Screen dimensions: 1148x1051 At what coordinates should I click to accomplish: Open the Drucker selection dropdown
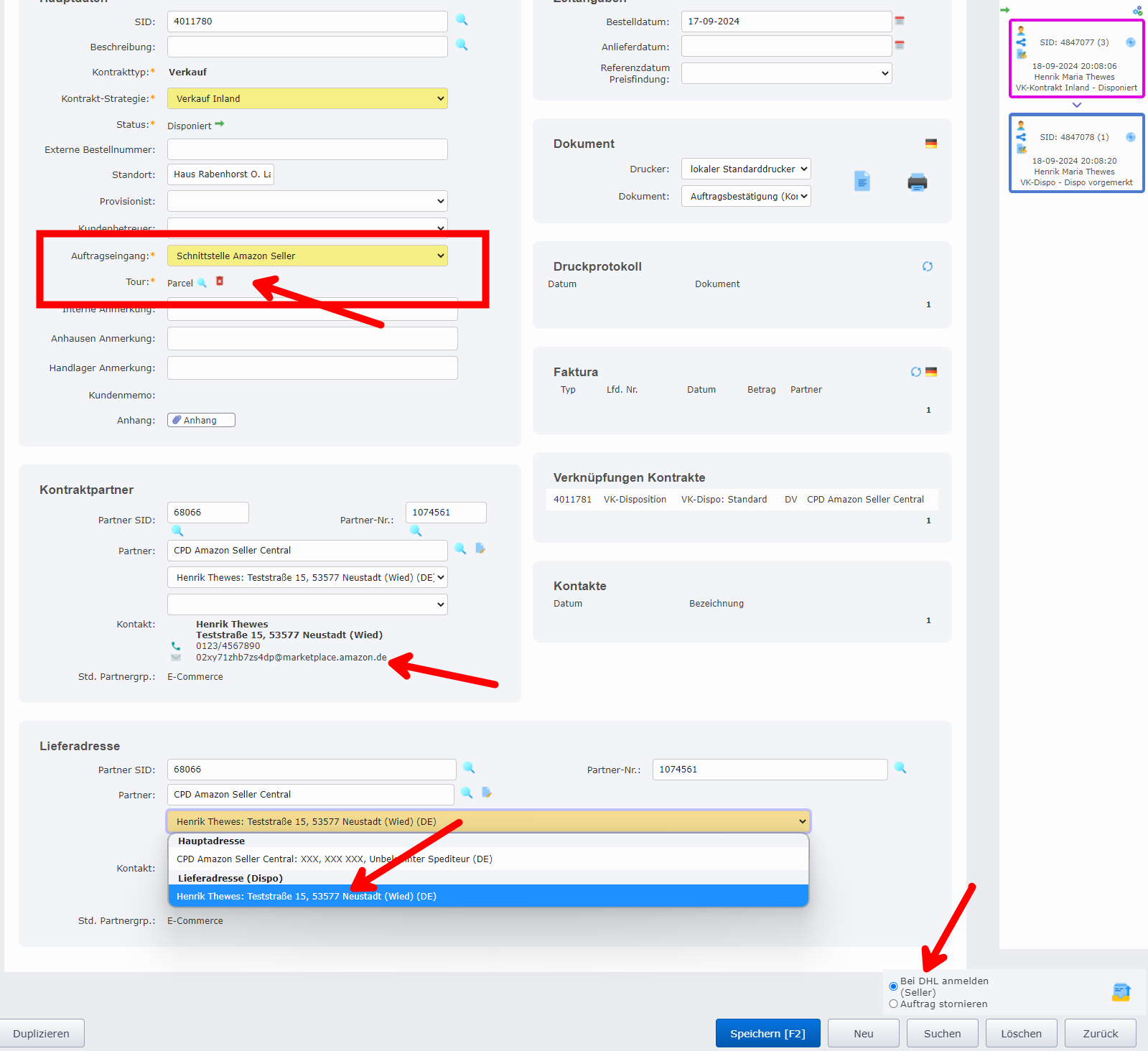tap(746, 169)
